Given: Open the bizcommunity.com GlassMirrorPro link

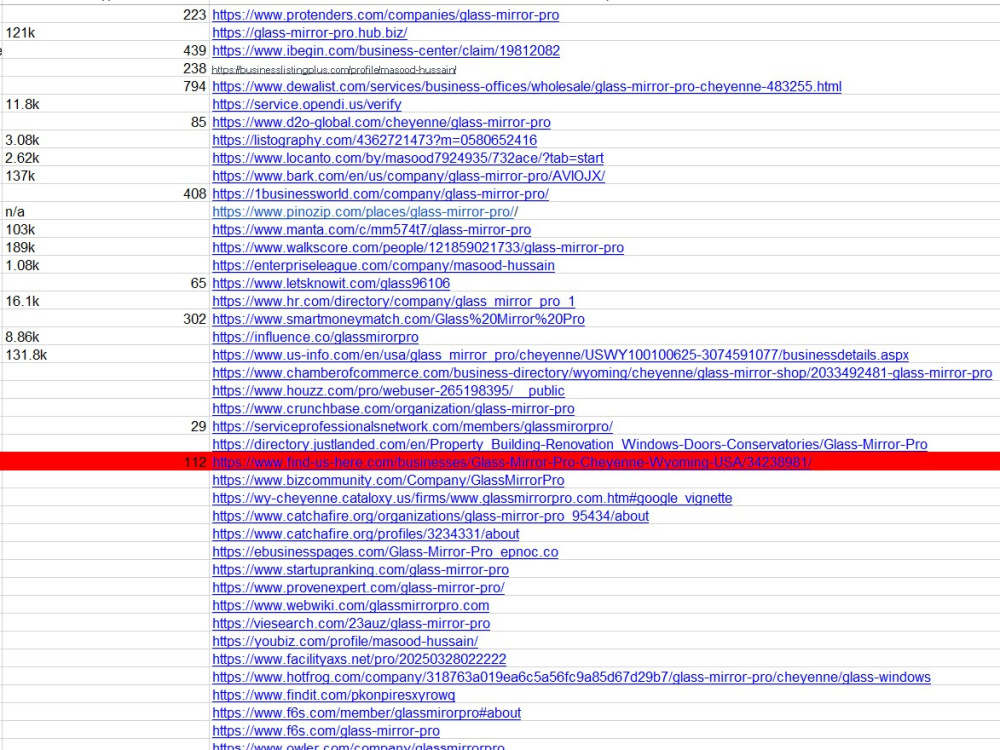Looking at the screenshot, I should coord(388,479).
